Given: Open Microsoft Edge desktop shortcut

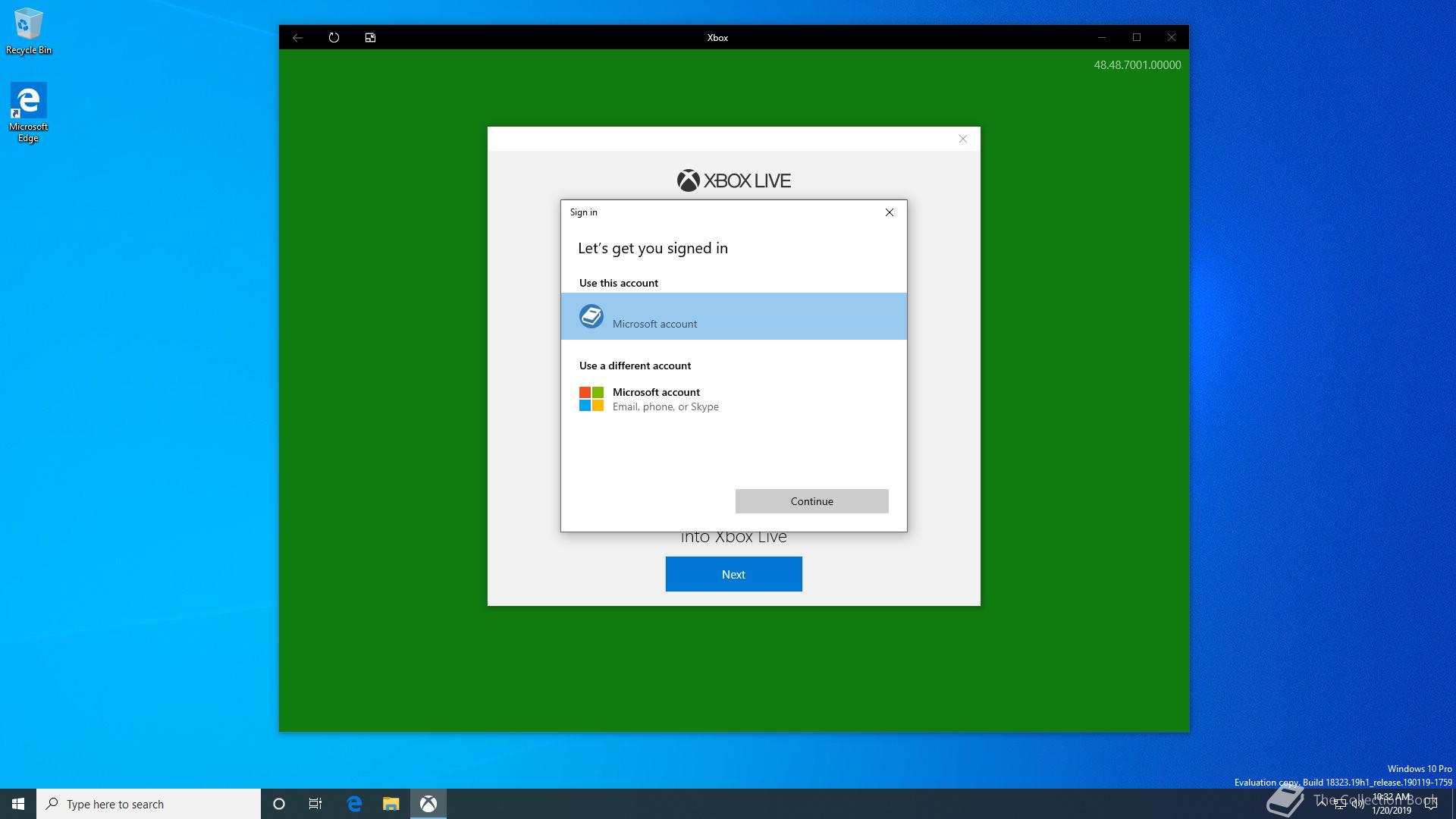Looking at the screenshot, I should (28, 112).
